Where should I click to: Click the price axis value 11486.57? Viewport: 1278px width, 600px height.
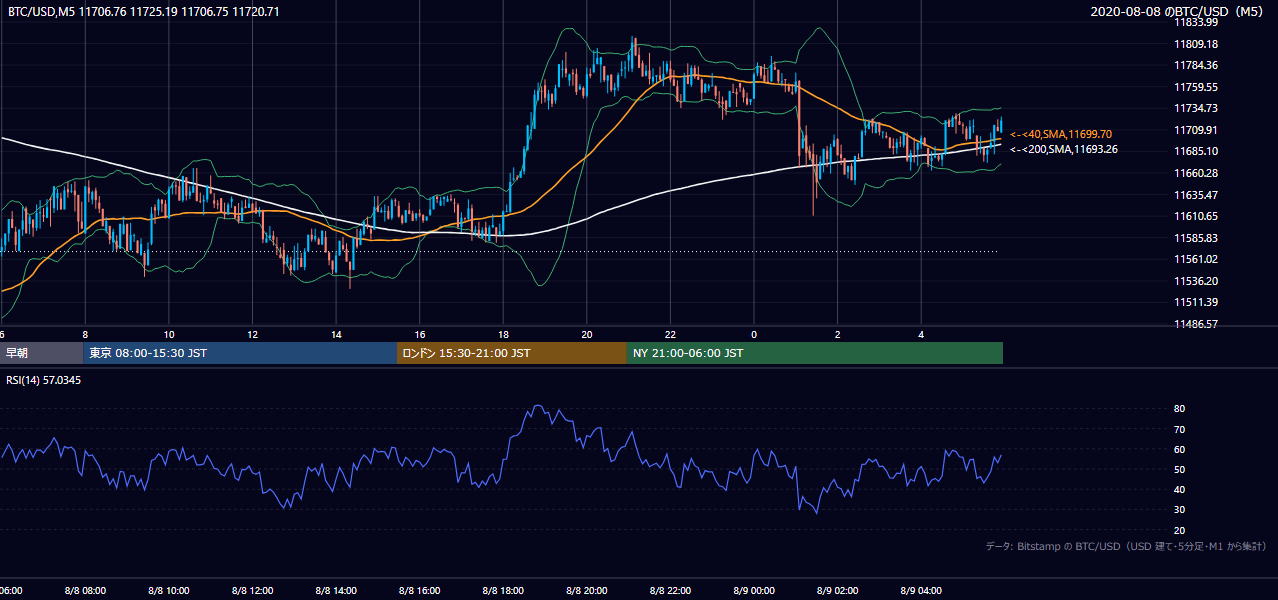1196,324
